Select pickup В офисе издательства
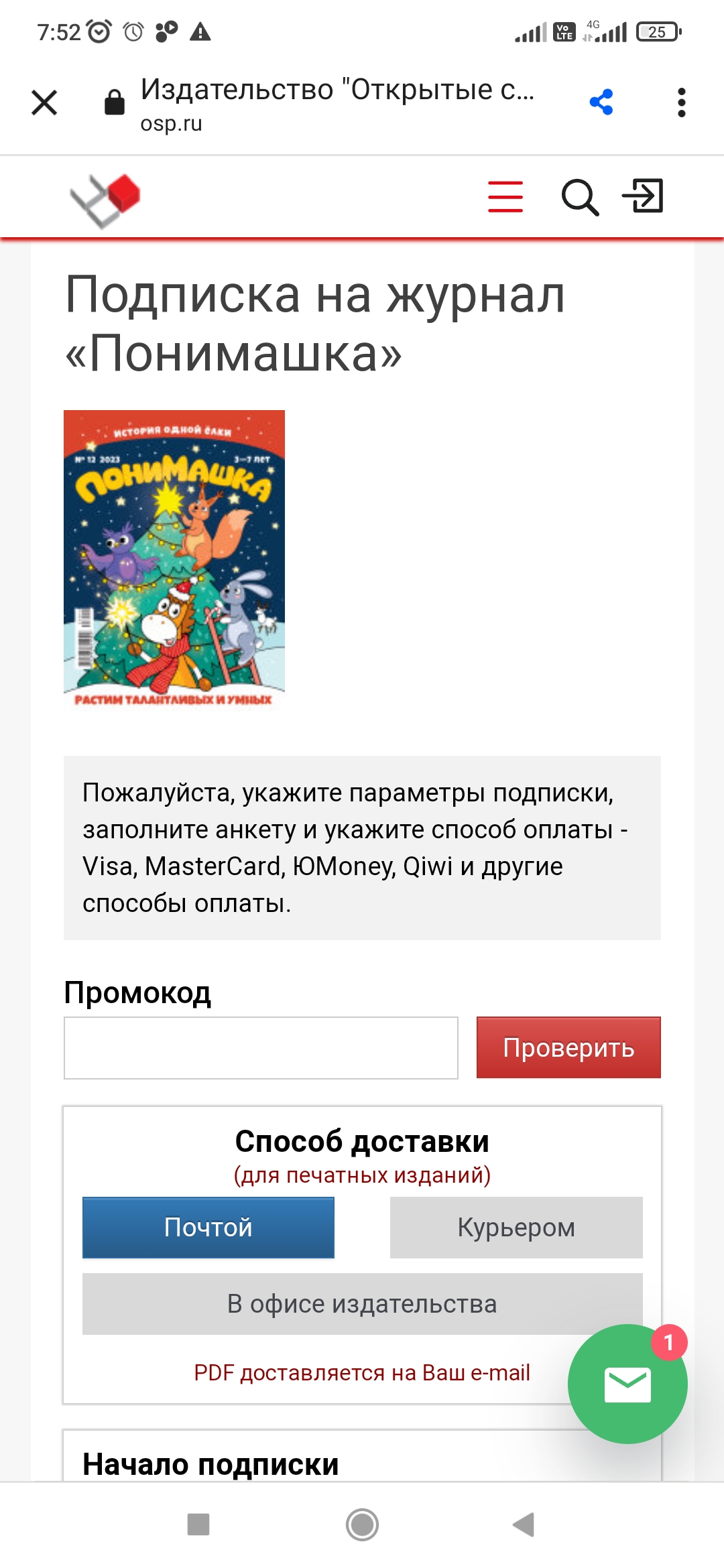This screenshot has height=1568, width=724. pyautogui.click(x=362, y=1304)
